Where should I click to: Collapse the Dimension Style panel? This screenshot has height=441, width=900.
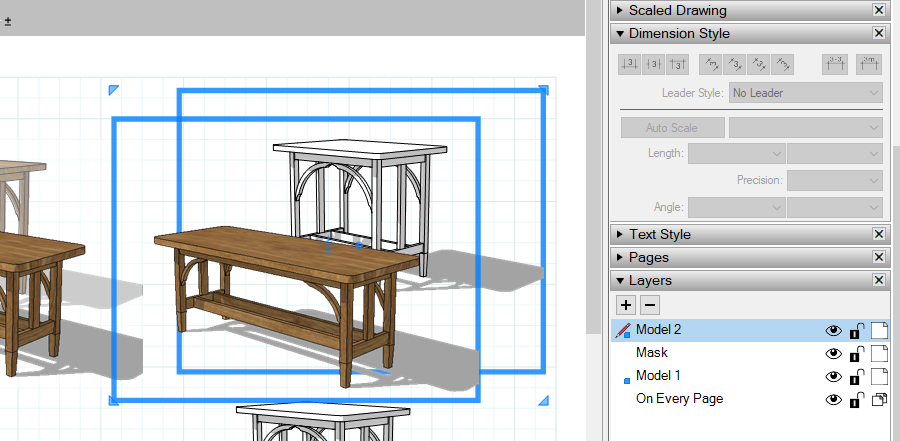tap(619, 33)
